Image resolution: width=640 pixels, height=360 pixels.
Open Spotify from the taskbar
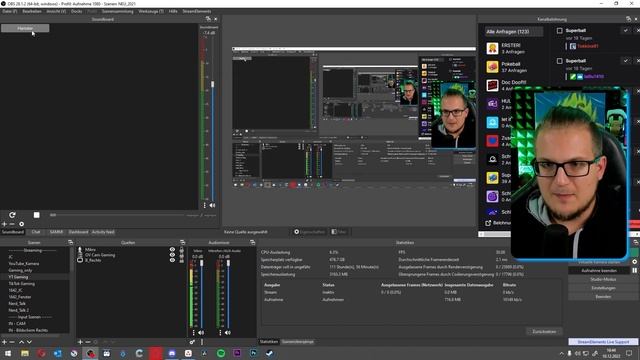coord(221,353)
